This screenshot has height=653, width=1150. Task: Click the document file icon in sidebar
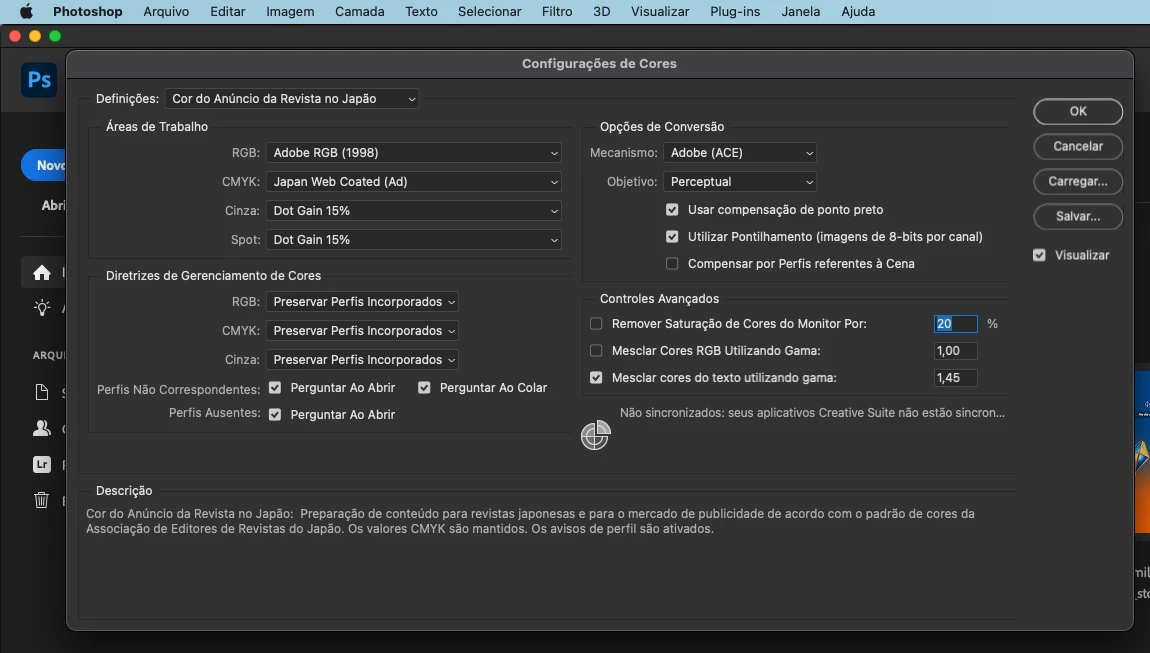point(42,392)
